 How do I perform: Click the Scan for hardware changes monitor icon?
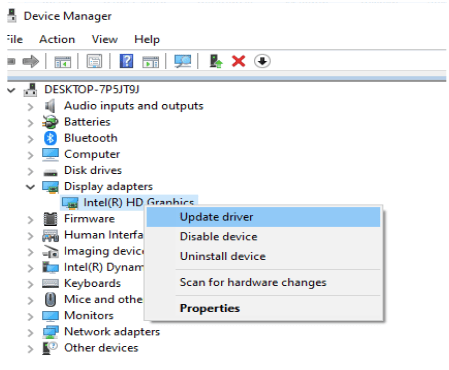click(x=183, y=61)
